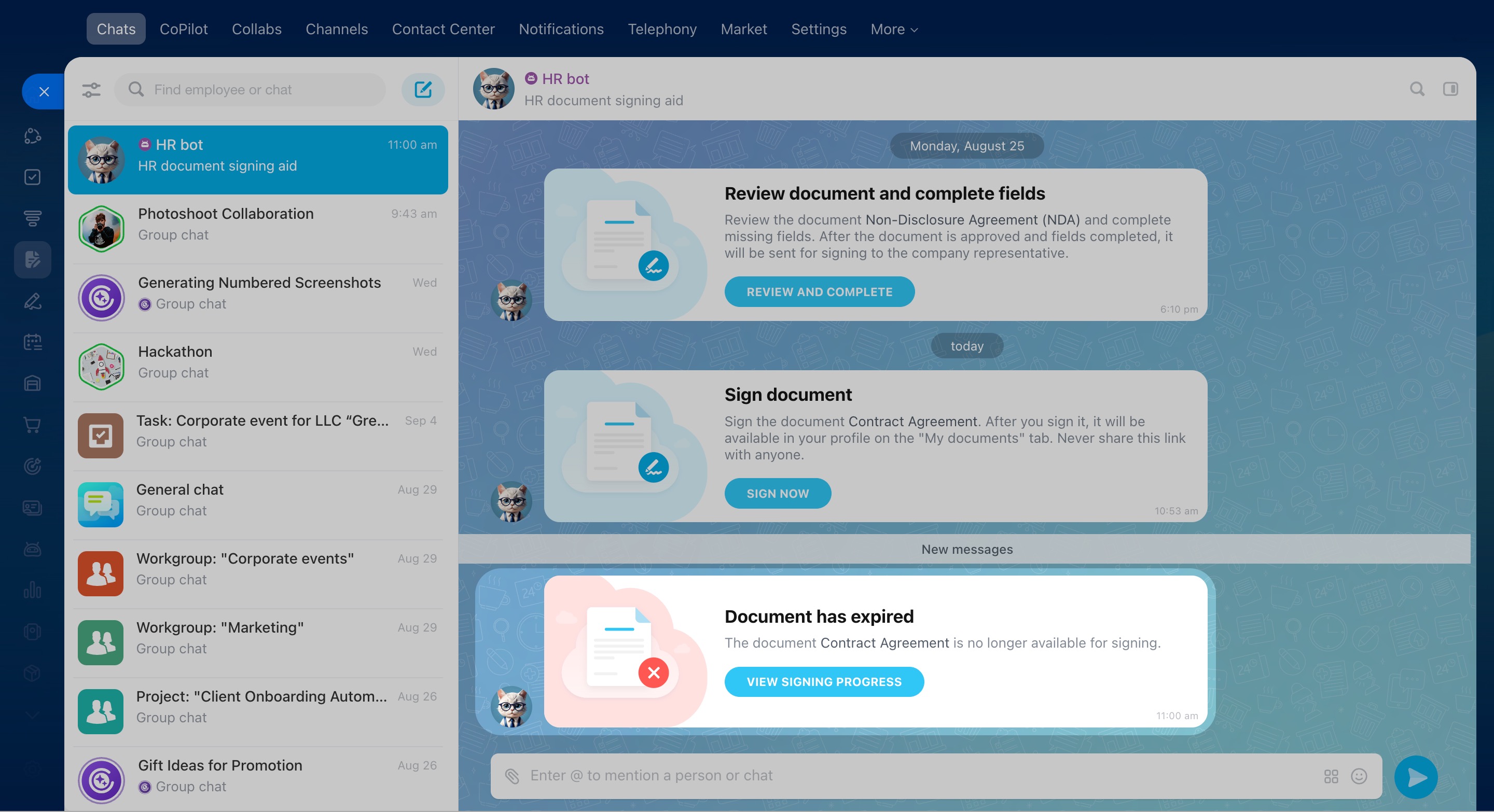Open the Contact Center tab
The width and height of the screenshot is (1494, 812).
click(x=443, y=29)
